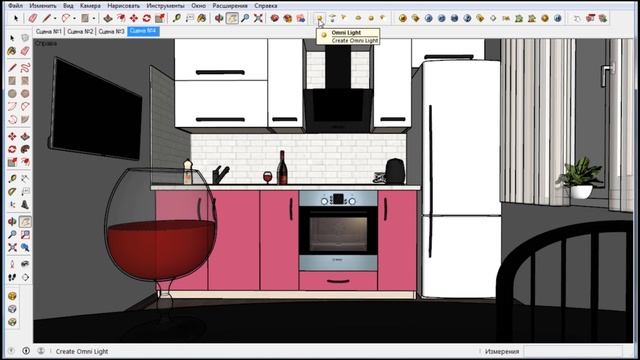
Task: Click Zoom Extents in top toolbar
Action: [258, 18]
